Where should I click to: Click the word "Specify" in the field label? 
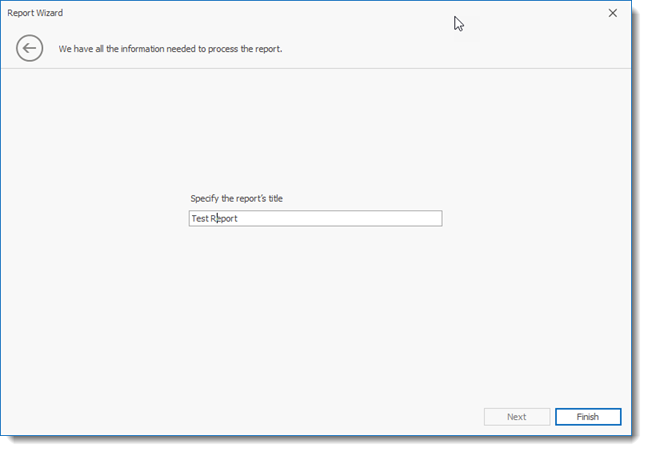click(x=206, y=198)
